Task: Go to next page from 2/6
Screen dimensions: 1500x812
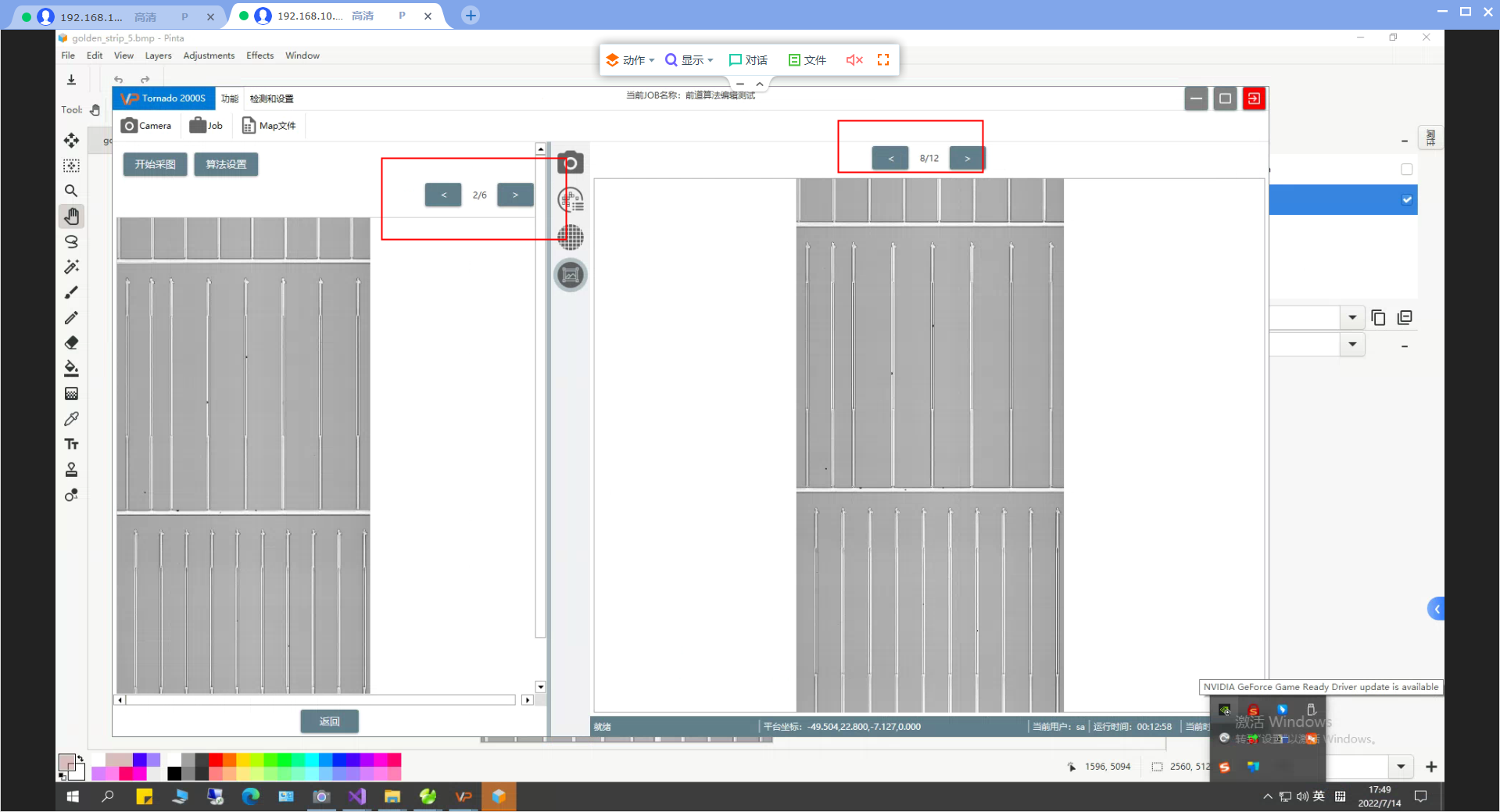Action: pyautogui.click(x=515, y=195)
